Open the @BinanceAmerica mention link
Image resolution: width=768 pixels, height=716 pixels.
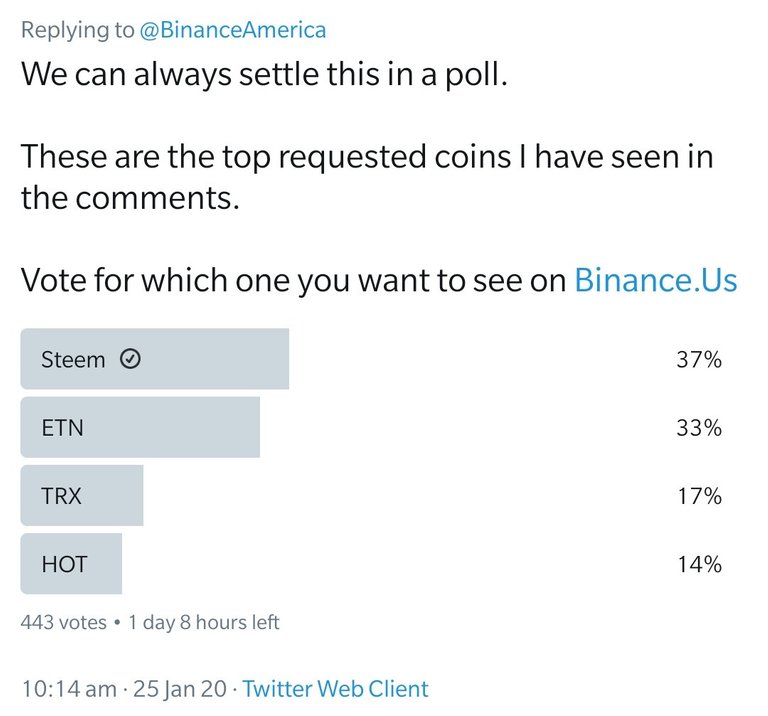point(233,30)
